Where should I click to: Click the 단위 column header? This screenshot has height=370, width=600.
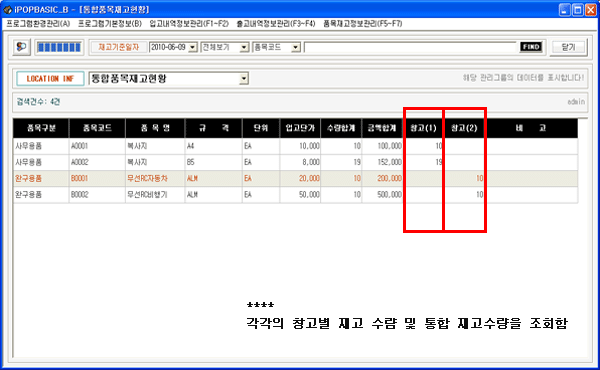(x=261, y=128)
